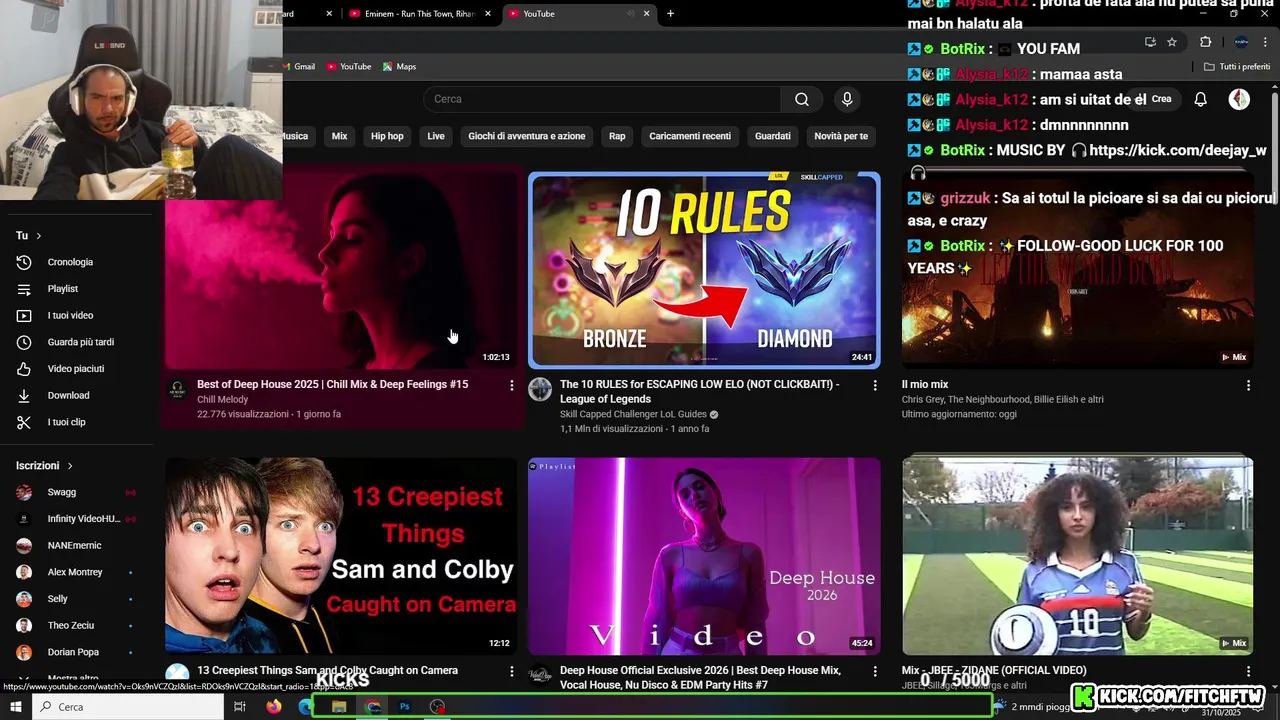Viewport: 1280px width, 720px height.
Task: Open the YouTube bookmark
Action: pyautogui.click(x=348, y=67)
